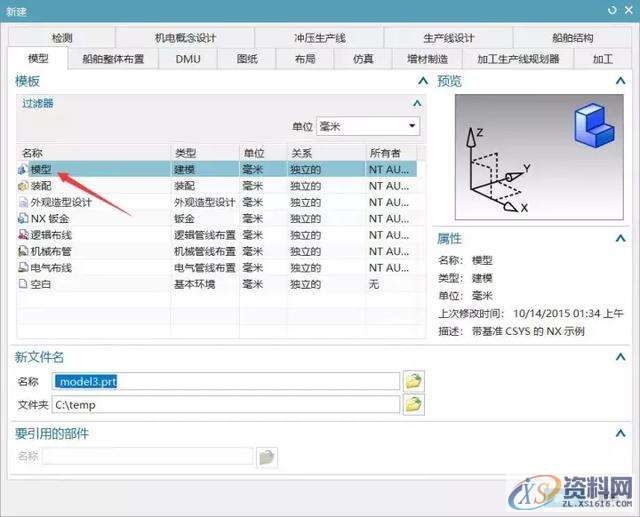Viewport: 640px width, 517px height.
Task: Click the reset icon in title bar
Action: point(612,10)
